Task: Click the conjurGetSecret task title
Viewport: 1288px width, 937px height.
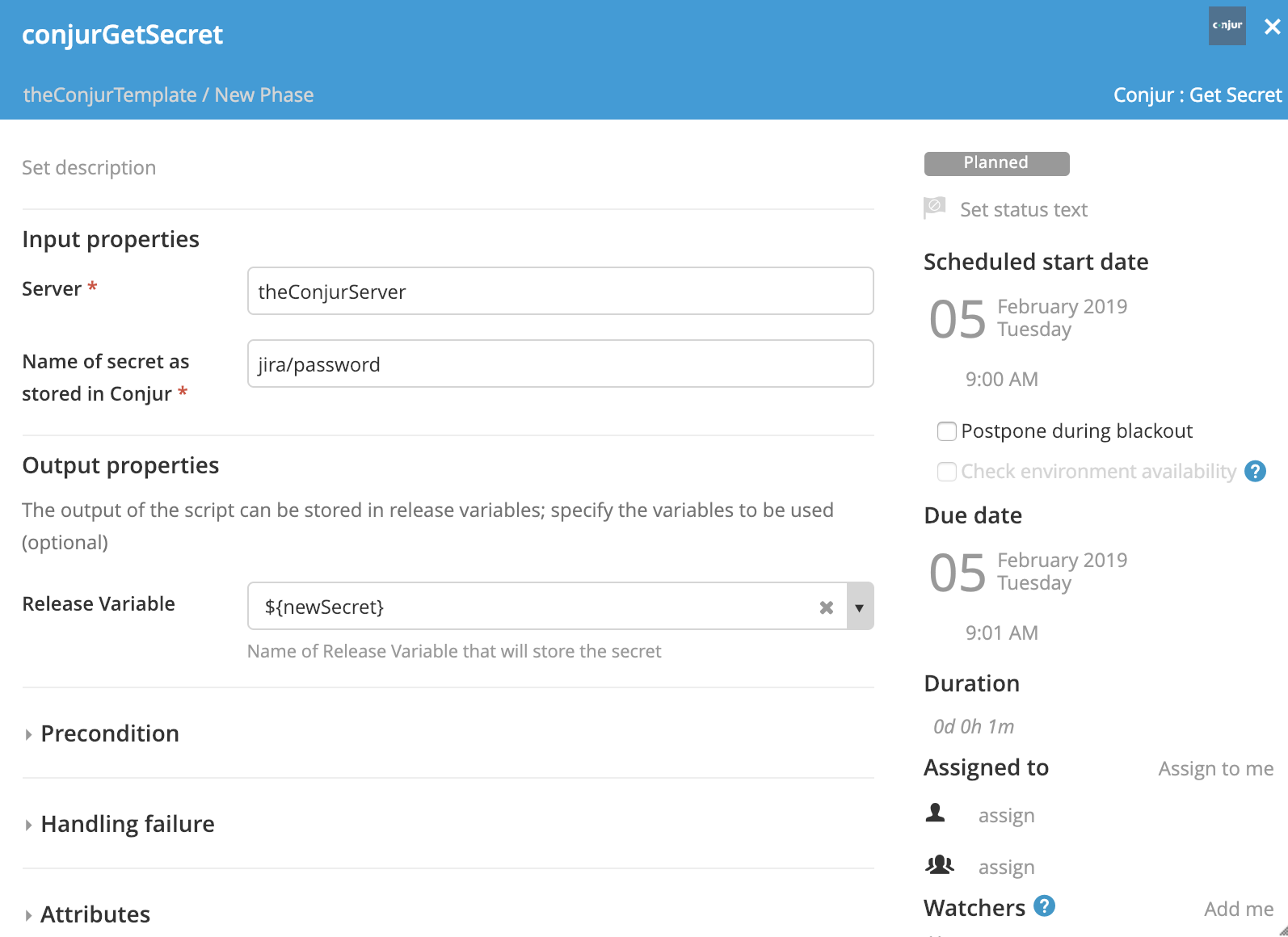Action: click(x=122, y=35)
